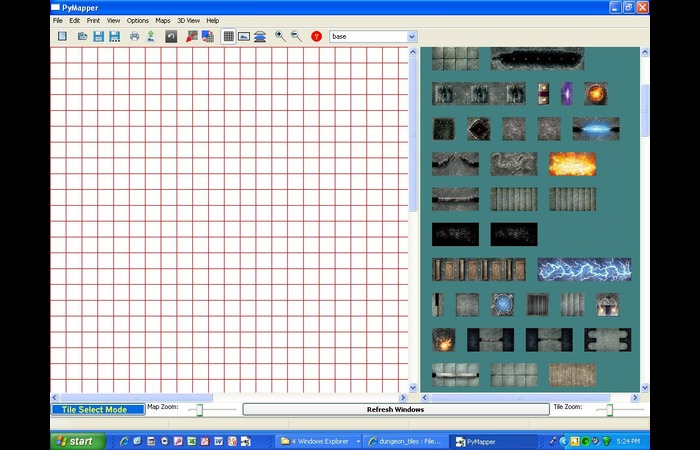Select the orange fiery orb tile
This screenshot has height=450, width=700.
point(596,94)
